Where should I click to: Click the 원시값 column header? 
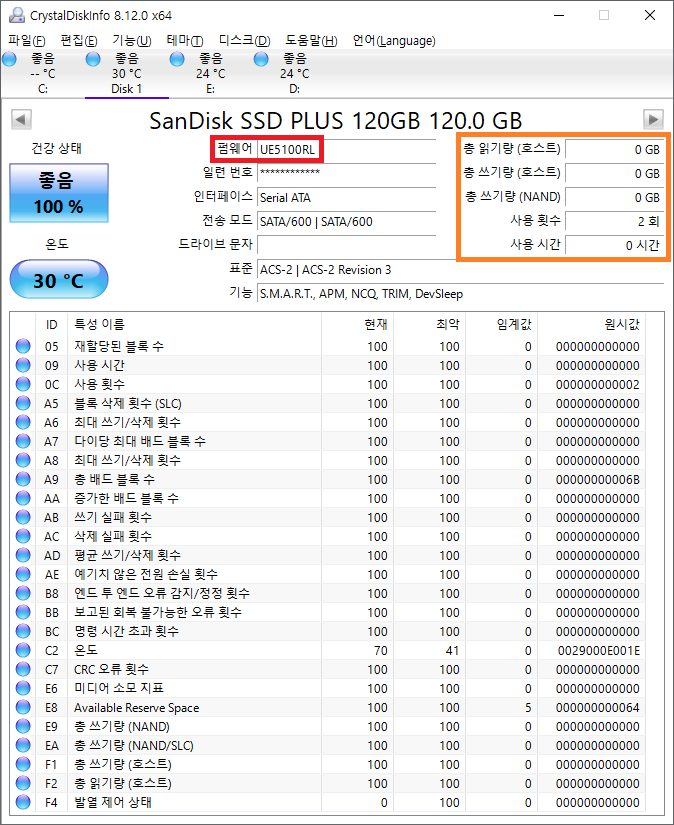591,324
